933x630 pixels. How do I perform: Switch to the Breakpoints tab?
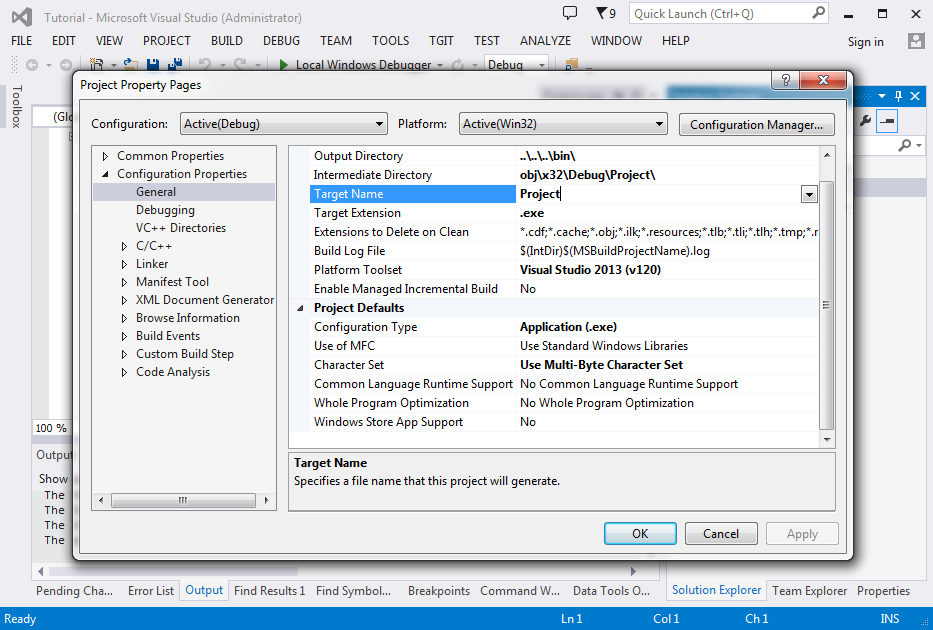click(439, 591)
